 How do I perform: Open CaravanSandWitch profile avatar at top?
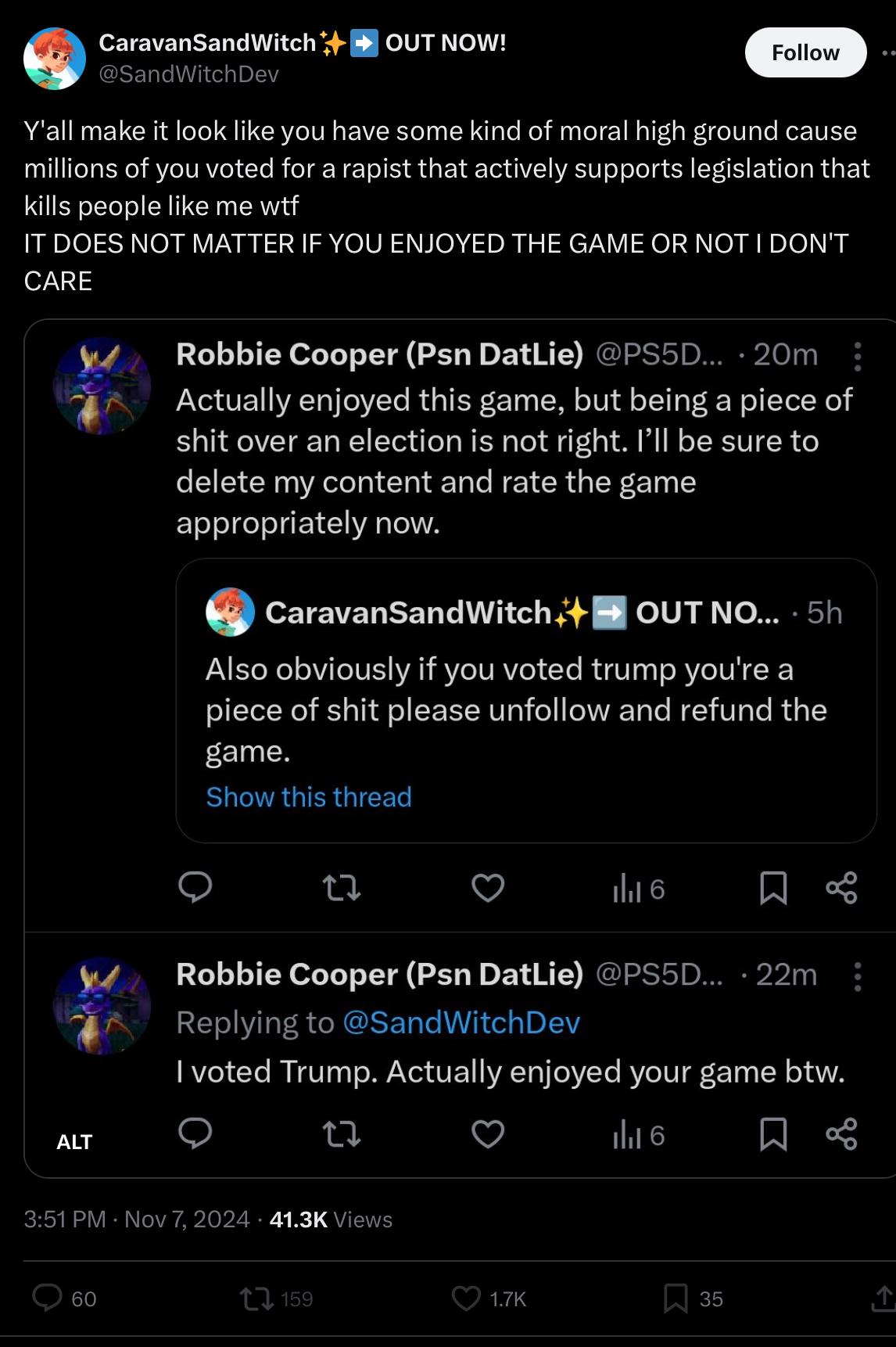pyautogui.click(x=54, y=59)
